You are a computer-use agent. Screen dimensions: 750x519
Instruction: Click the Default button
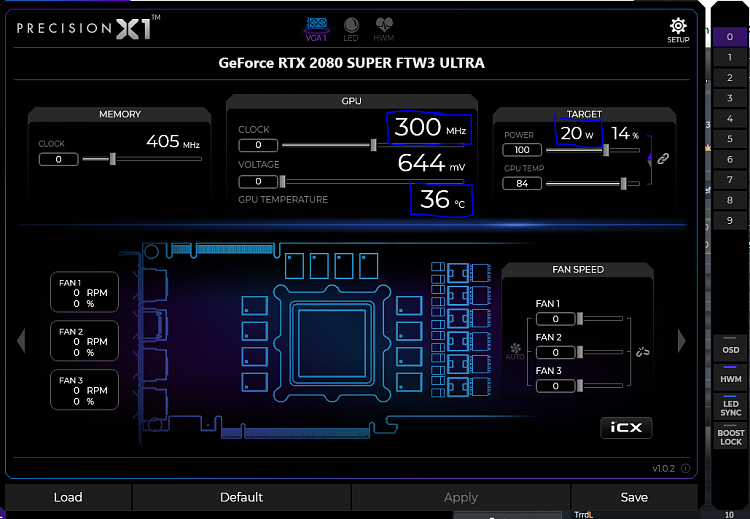[242, 497]
